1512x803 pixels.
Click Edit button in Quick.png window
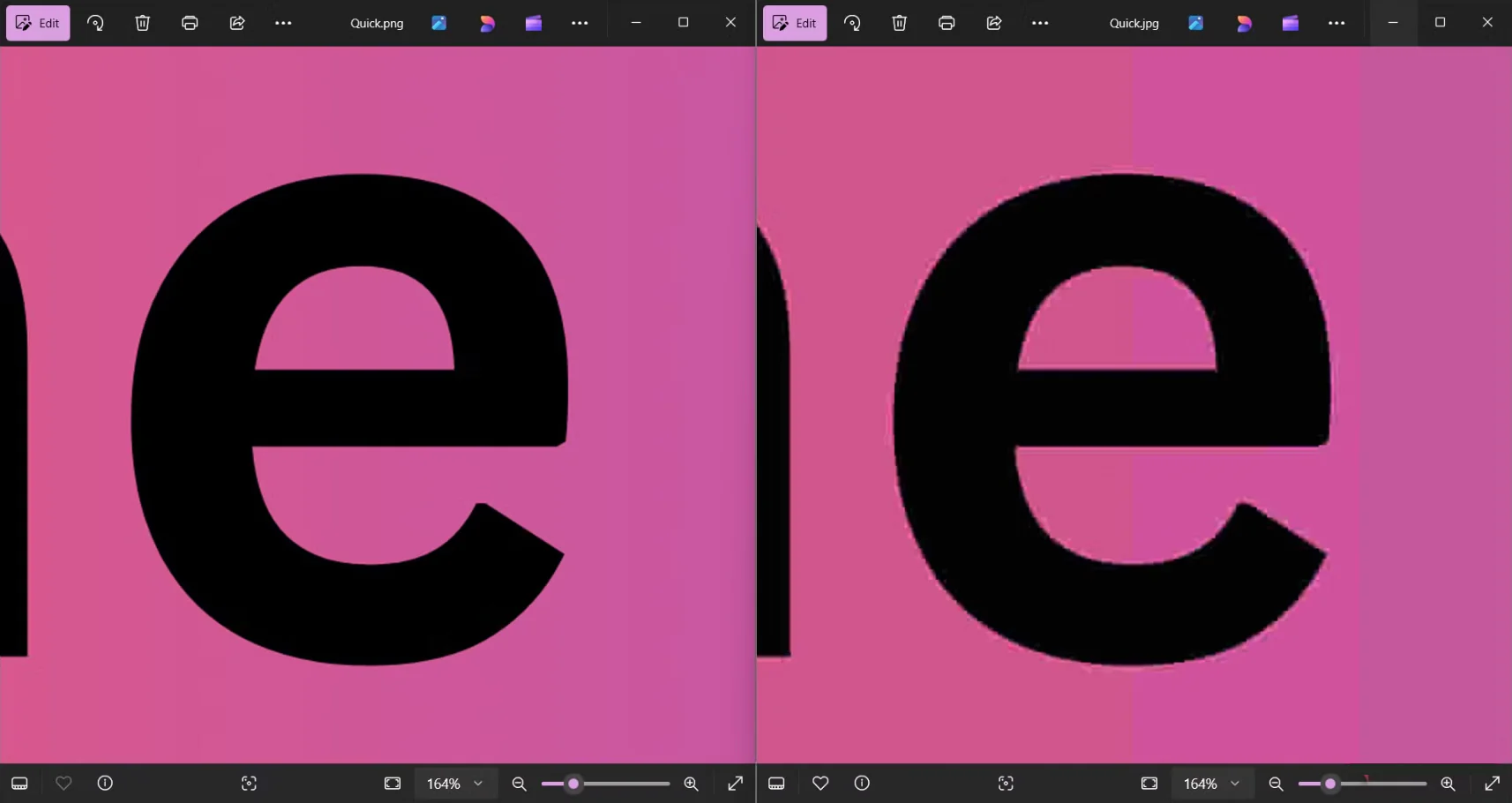(x=38, y=23)
